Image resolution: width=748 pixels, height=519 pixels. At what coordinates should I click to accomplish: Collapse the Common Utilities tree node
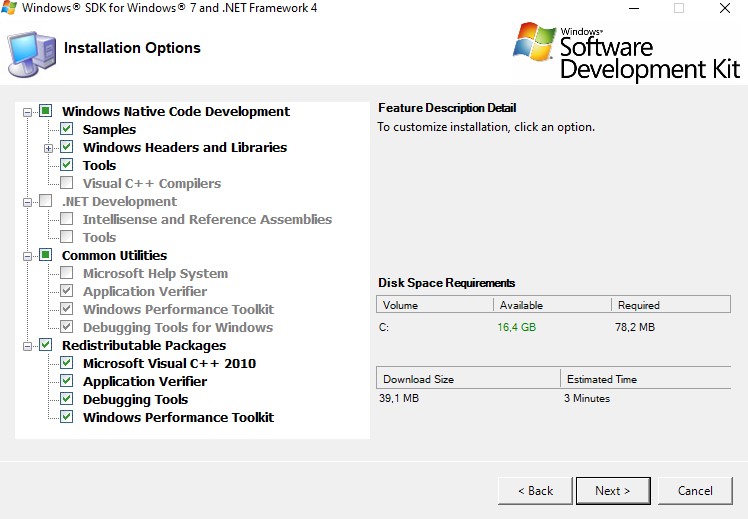pos(27,257)
